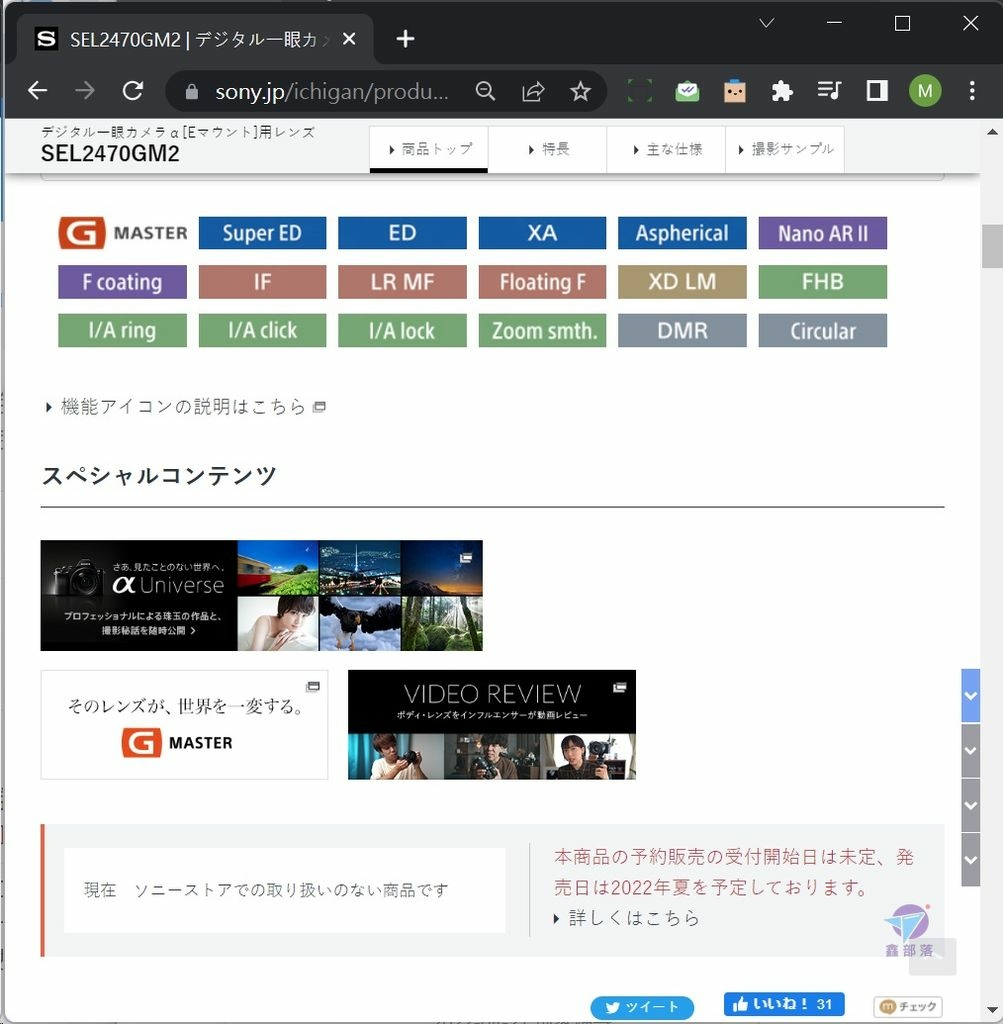Close the SEL2470GM2 browser tab
Screen dimensions: 1003x1024
click(349, 39)
